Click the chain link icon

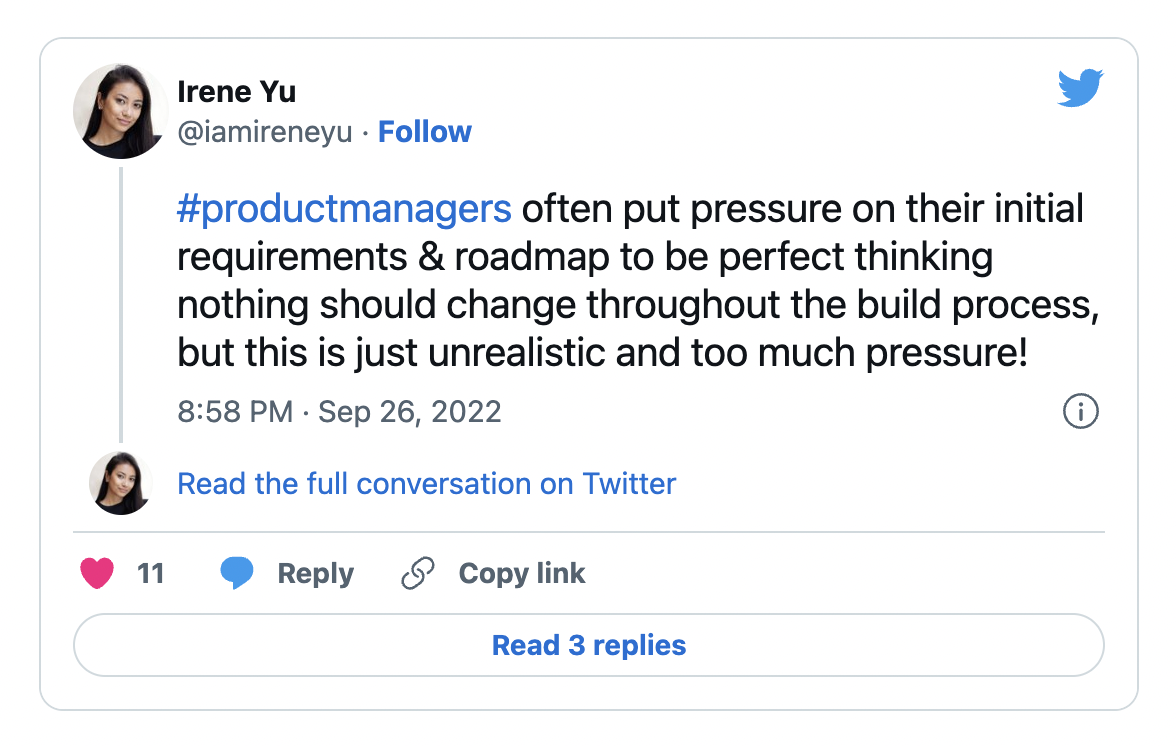pos(418,574)
